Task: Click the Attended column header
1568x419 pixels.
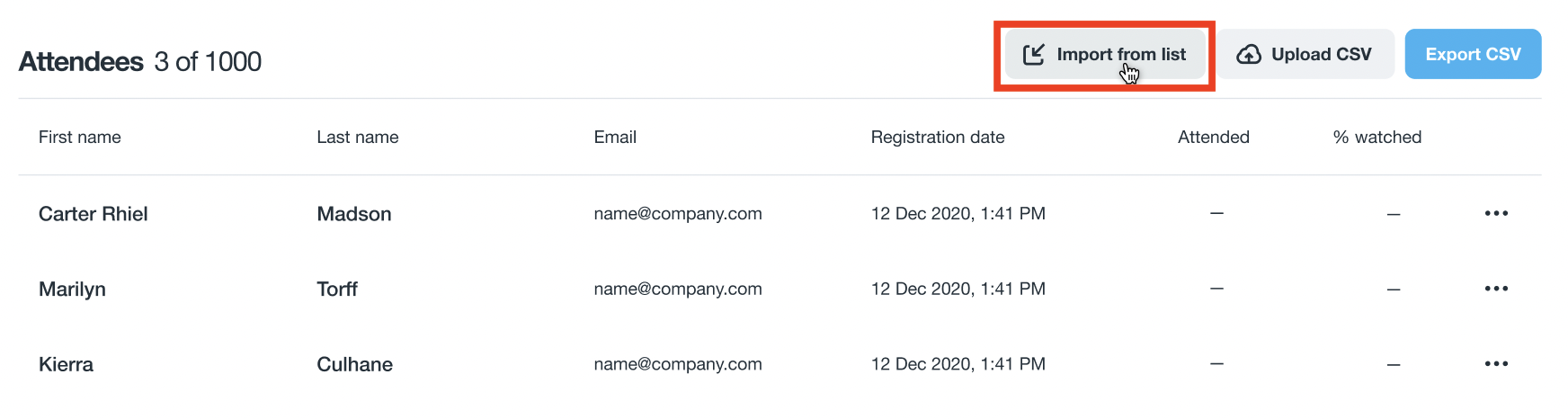Action: click(x=1214, y=138)
